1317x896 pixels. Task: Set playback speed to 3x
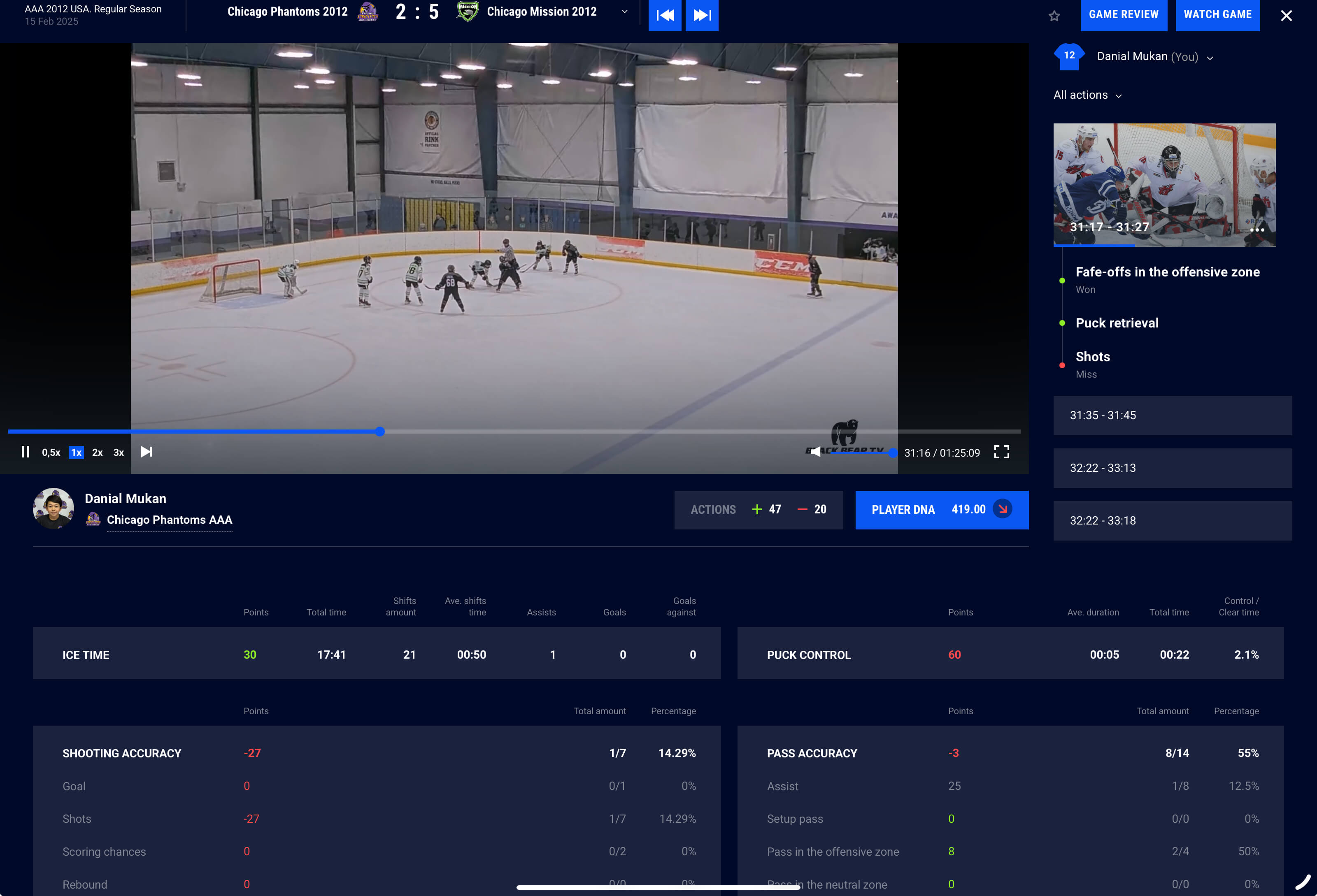(x=119, y=453)
